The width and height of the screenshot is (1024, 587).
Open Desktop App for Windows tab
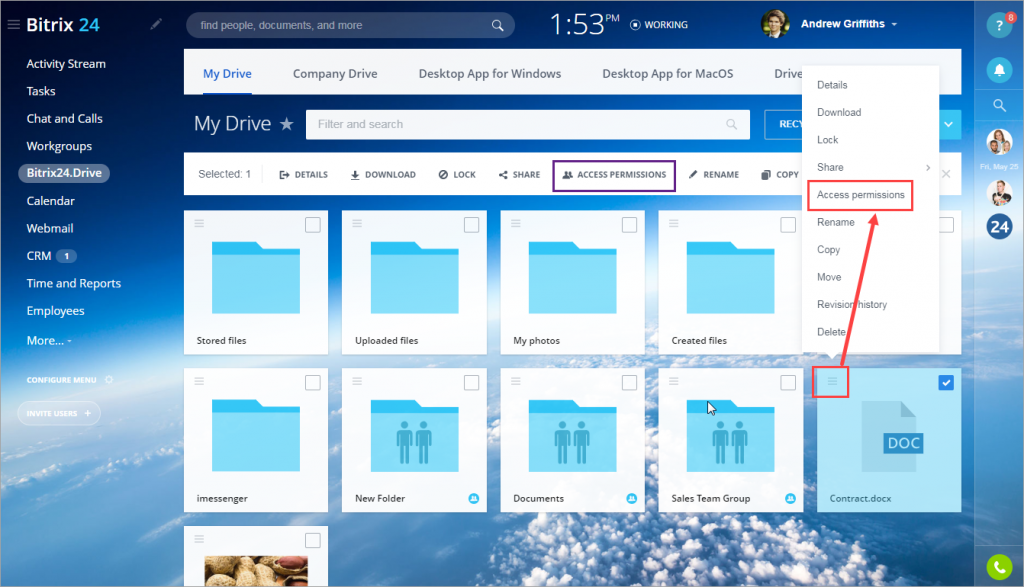(490, 74)
